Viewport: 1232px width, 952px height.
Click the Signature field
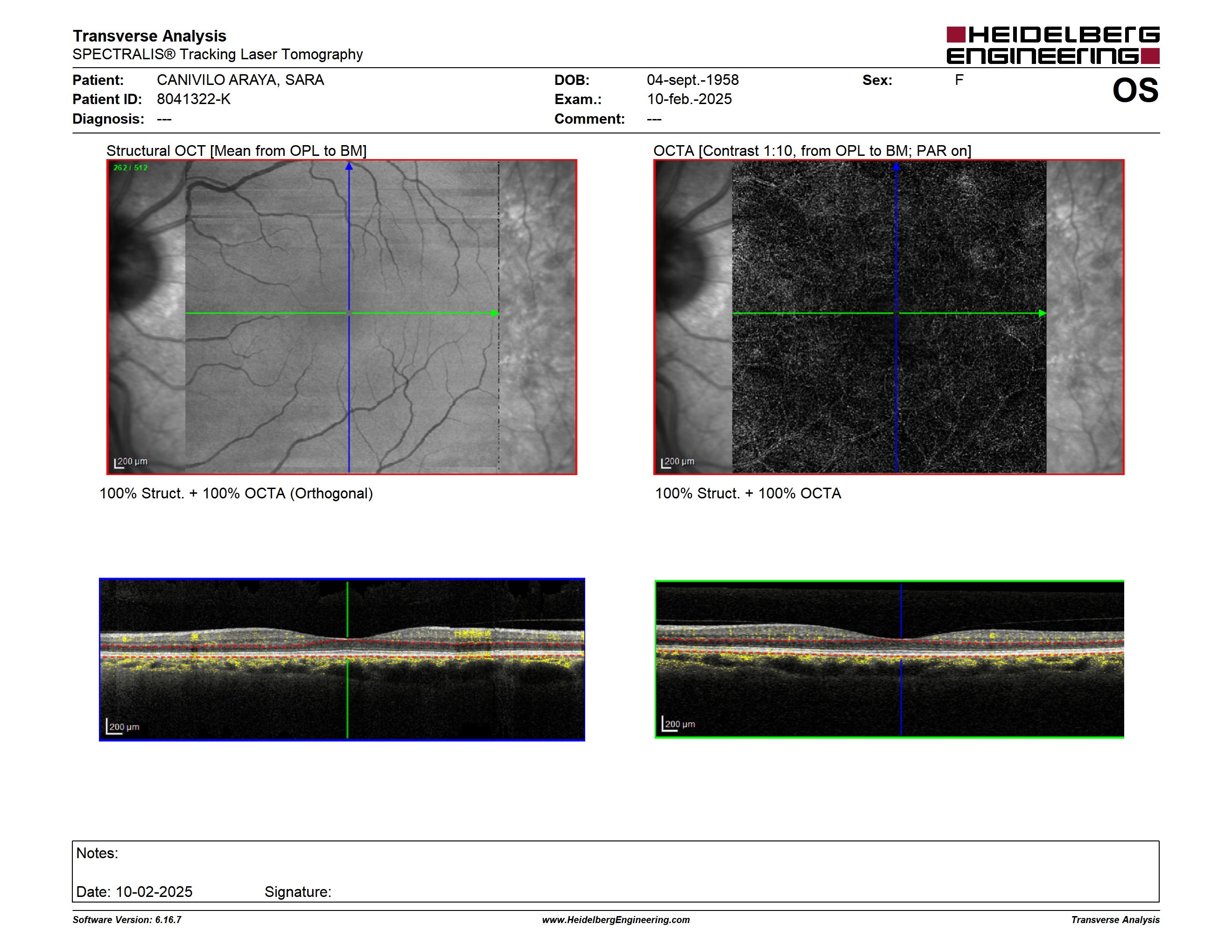[x=298, y=892]
